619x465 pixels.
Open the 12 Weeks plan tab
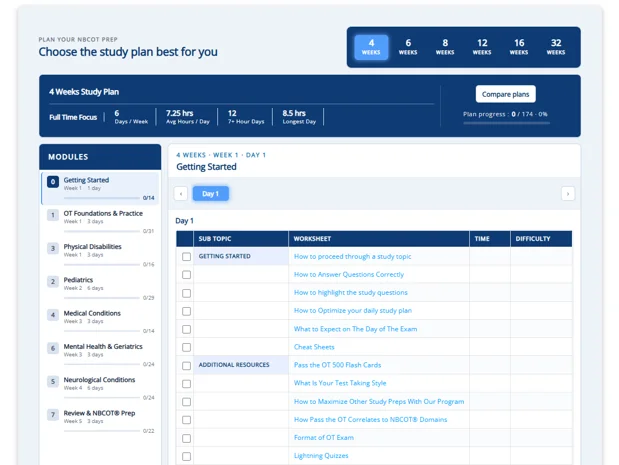point(482,47)
